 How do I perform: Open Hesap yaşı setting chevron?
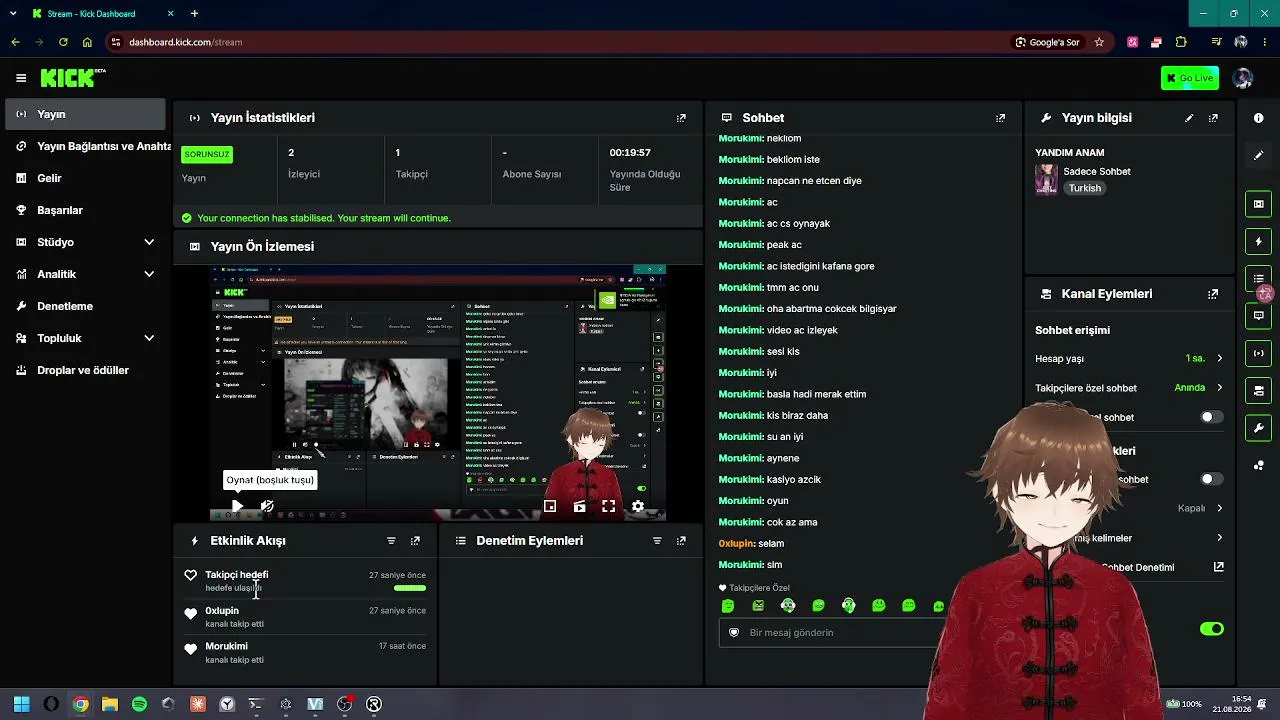point(1219,359)
